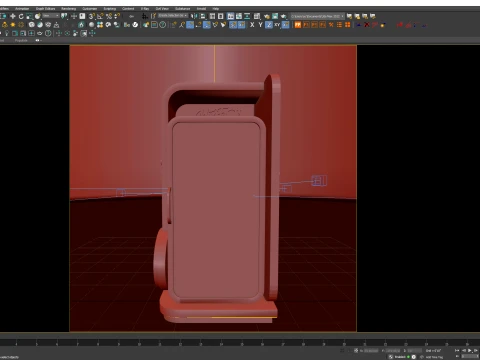Toggle the Layer Explorer icon
Screen dimensions: 480x360
coord(220,16)
